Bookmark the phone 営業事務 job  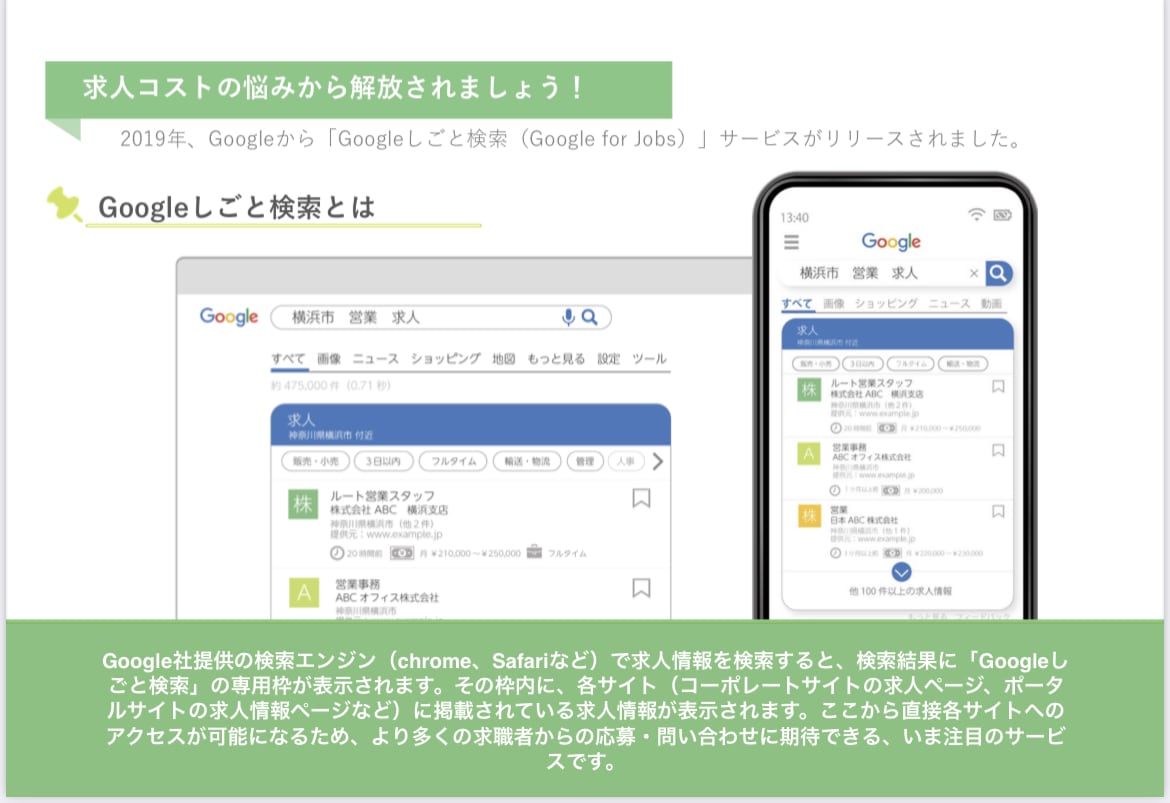pyautogui.click(x=998, y=450)
